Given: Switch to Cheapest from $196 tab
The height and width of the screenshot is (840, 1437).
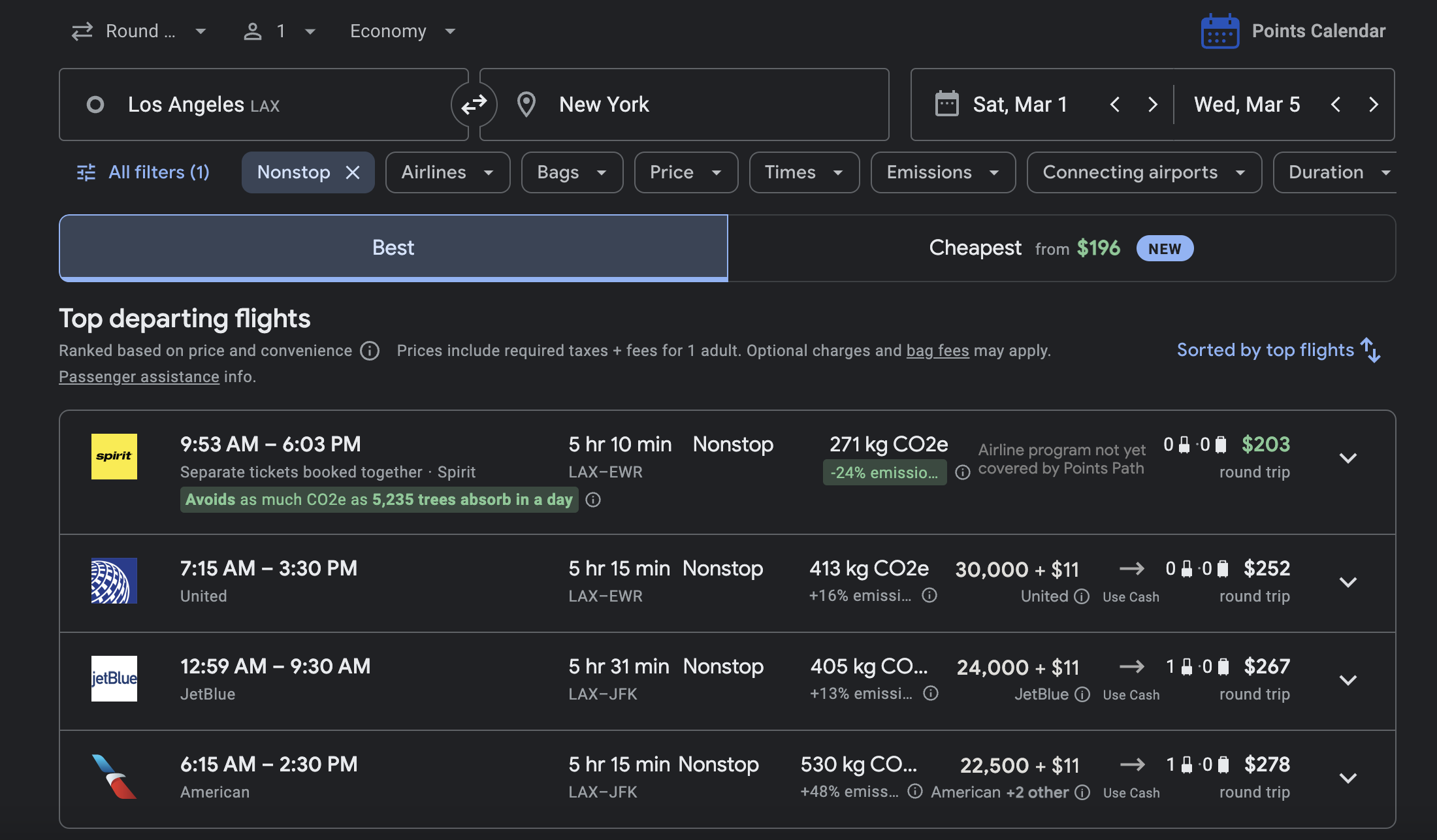Looking at the screenshot, I should [x=1061, y=248].
